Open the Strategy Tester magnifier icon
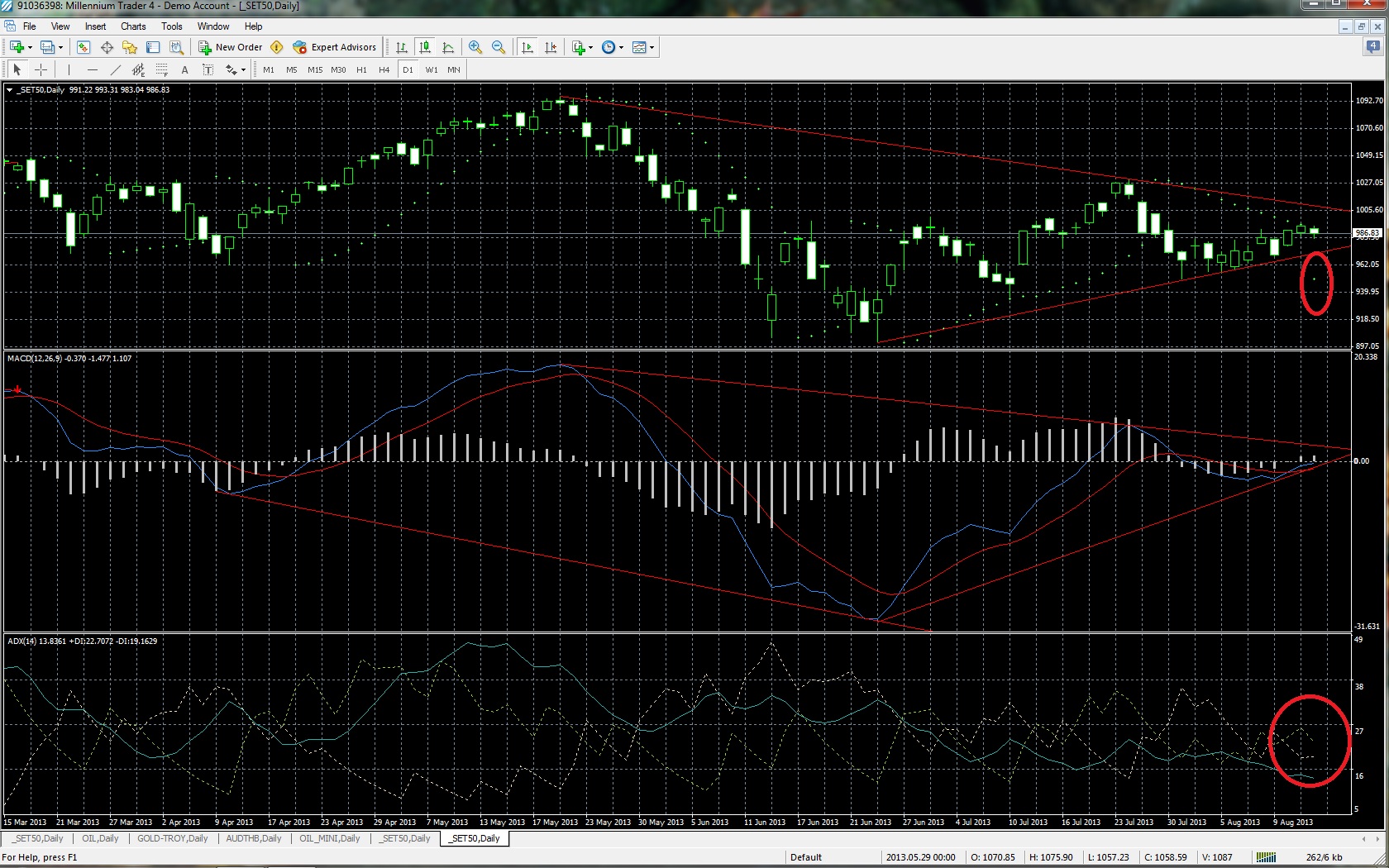 176,47
